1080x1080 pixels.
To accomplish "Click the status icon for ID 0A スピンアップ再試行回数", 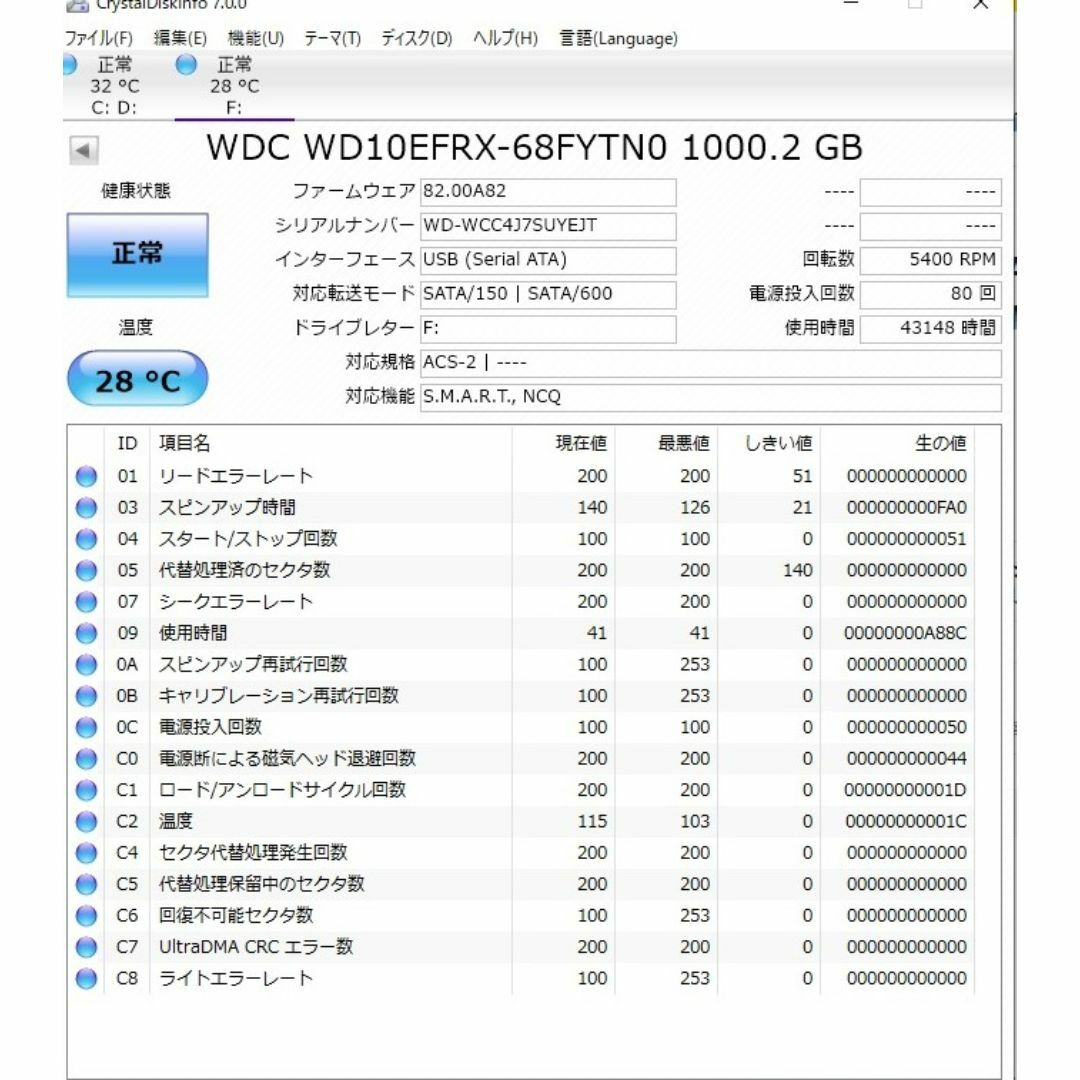I will 86,665.
